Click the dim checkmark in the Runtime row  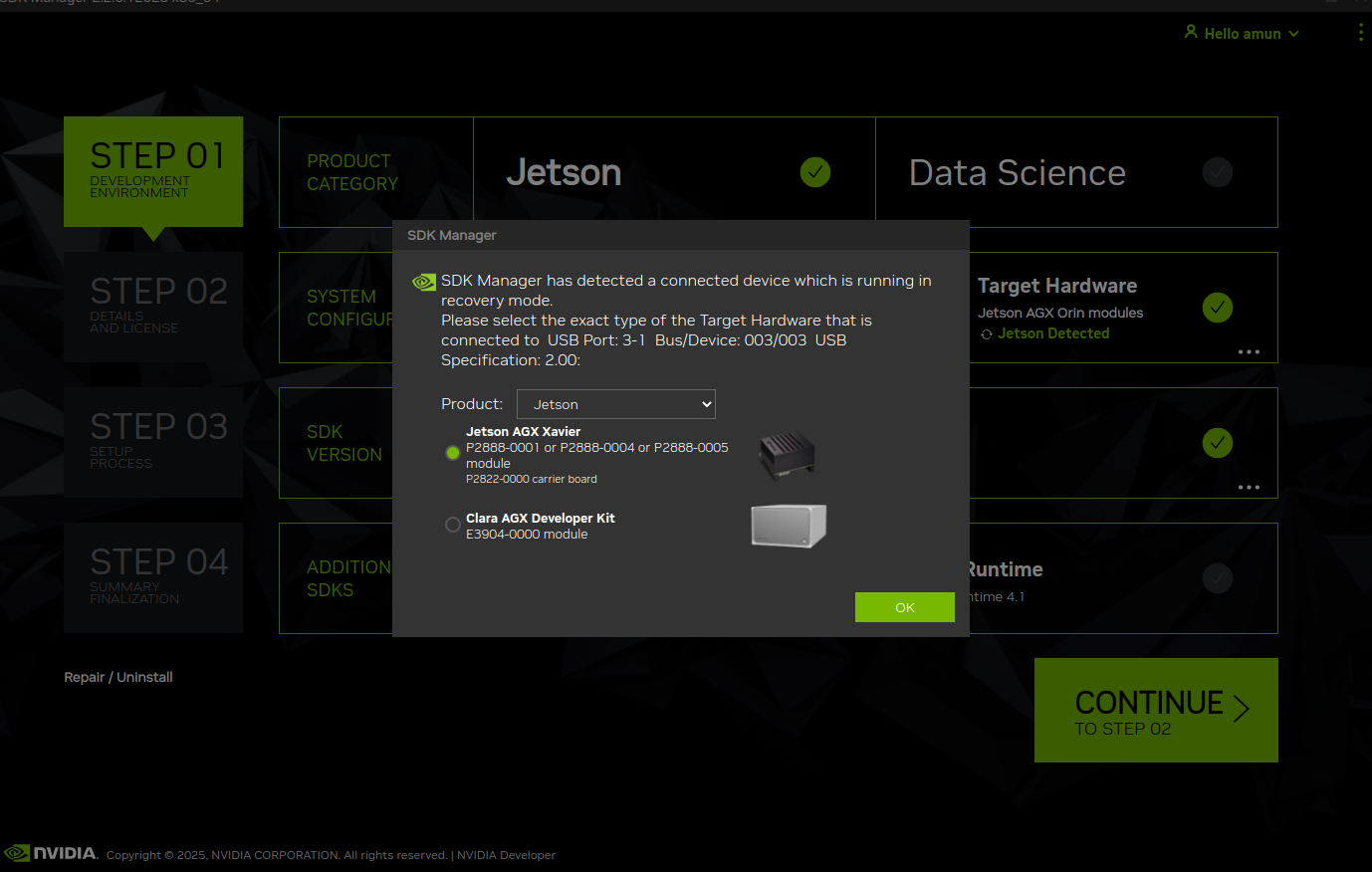(1218, 578)
